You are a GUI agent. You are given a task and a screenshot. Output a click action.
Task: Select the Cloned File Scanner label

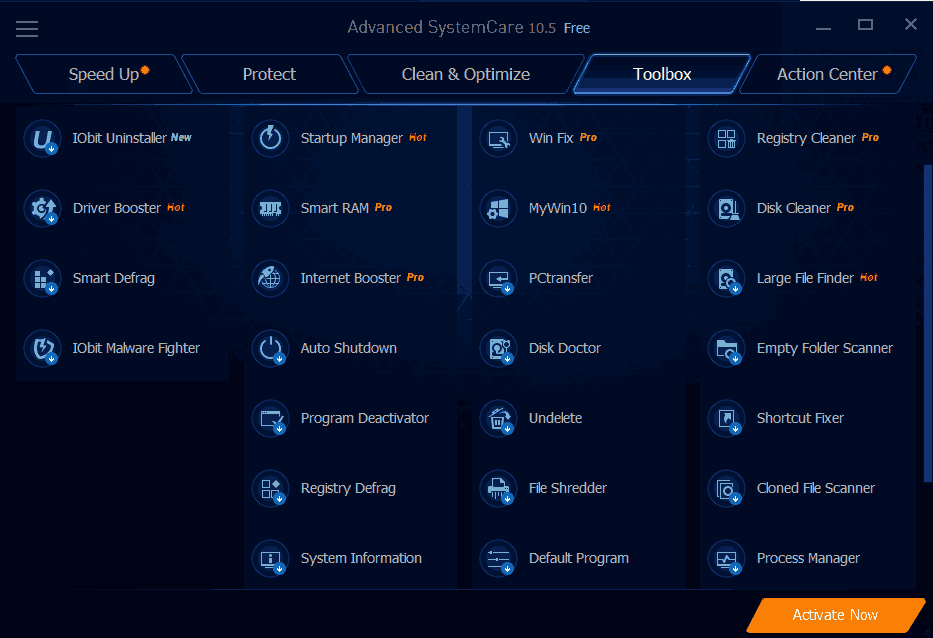click(x=816, y=488)
